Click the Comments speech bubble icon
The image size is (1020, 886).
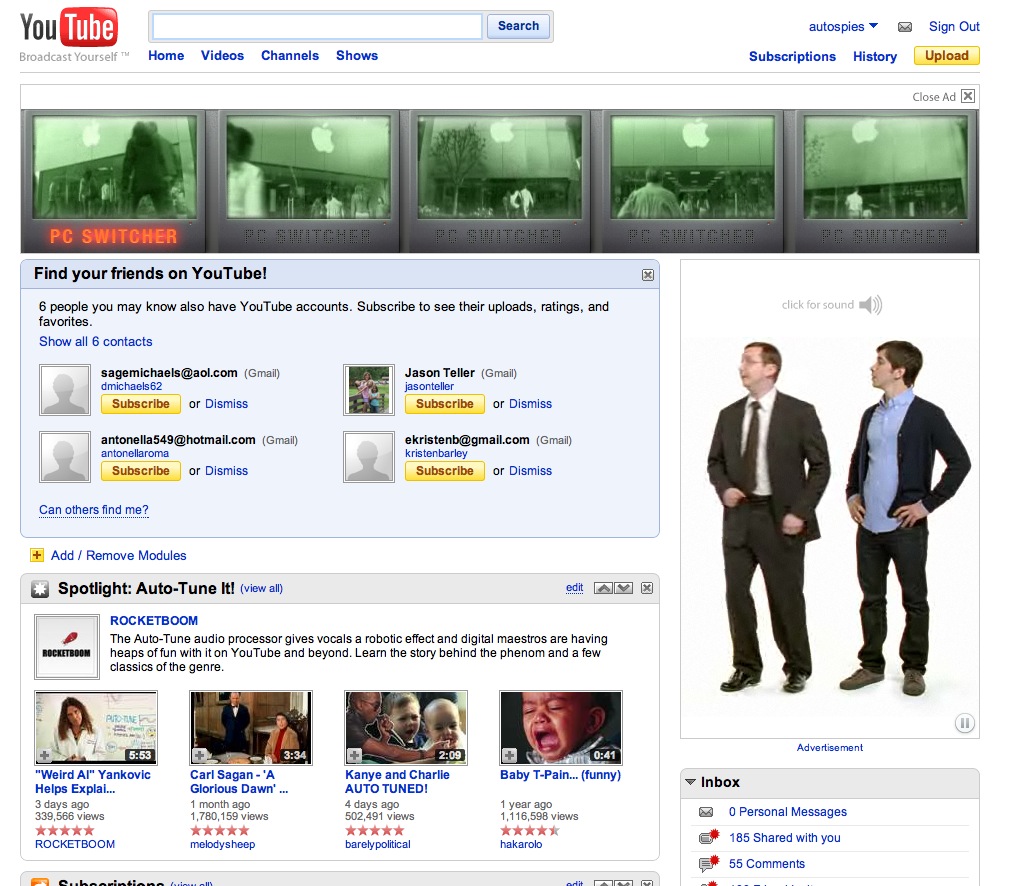[708, 863]
